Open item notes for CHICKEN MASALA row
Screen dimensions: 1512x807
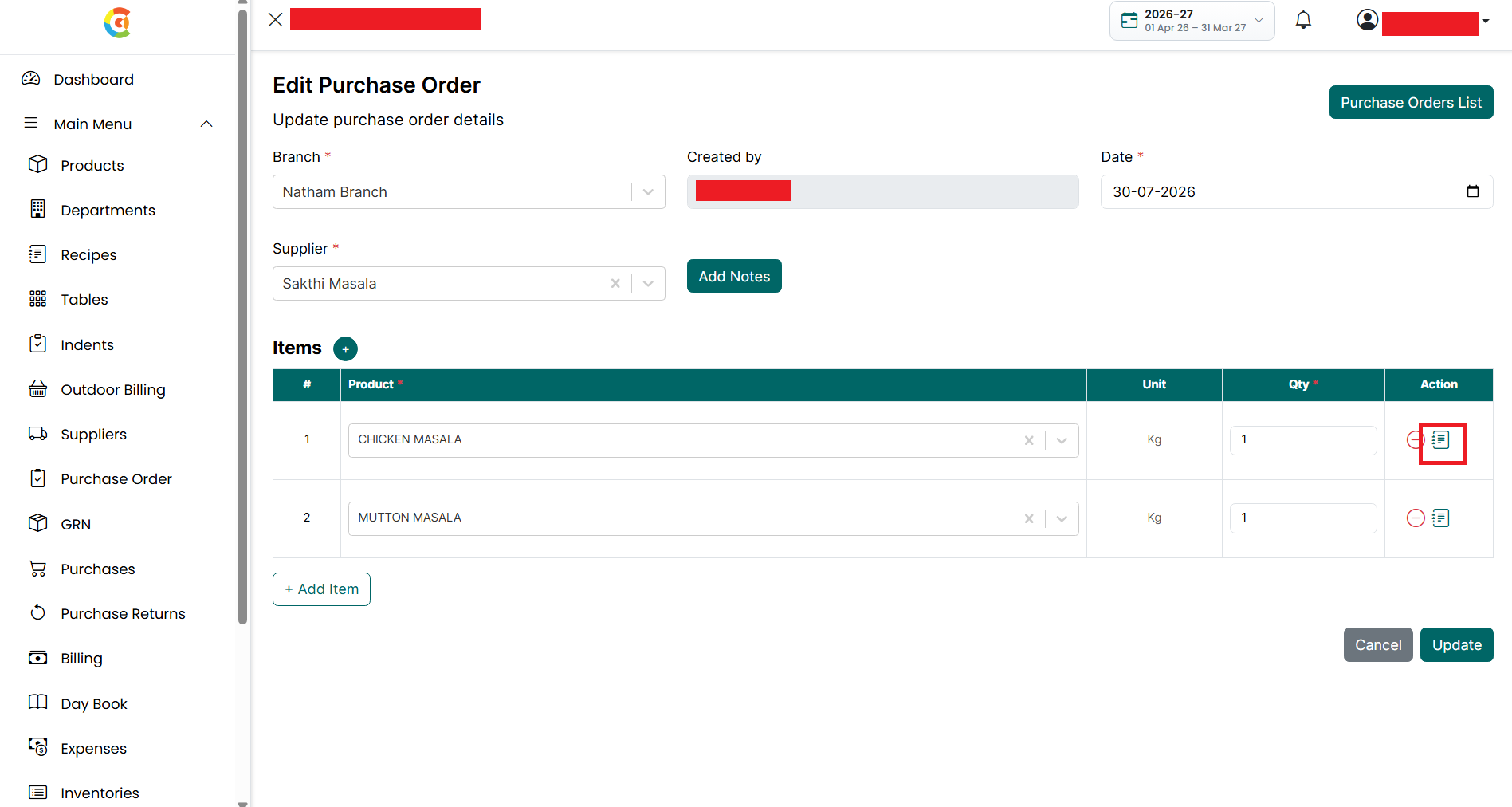coord(1440,439)
